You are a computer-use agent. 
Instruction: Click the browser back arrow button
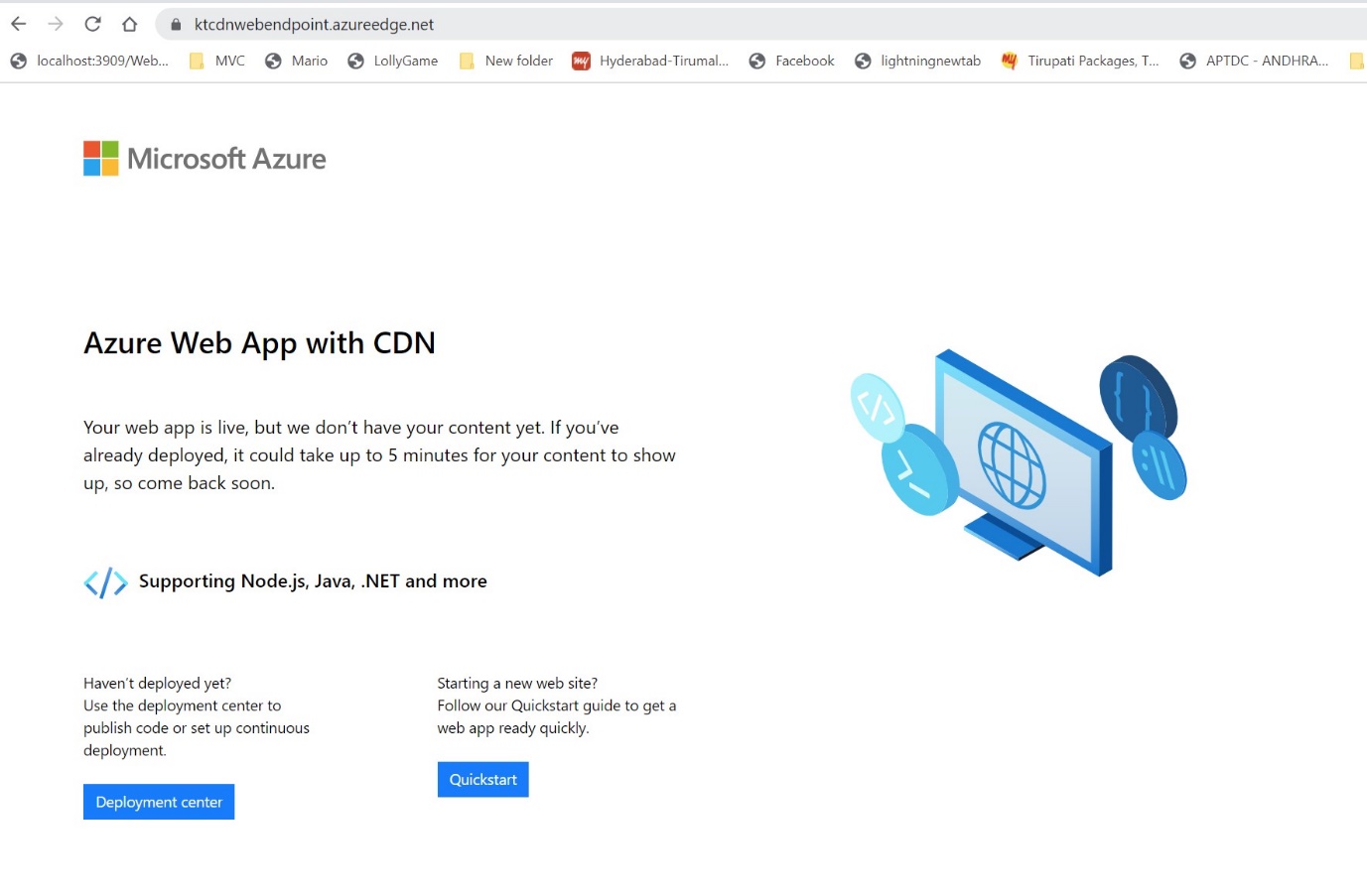pos(19,24)
